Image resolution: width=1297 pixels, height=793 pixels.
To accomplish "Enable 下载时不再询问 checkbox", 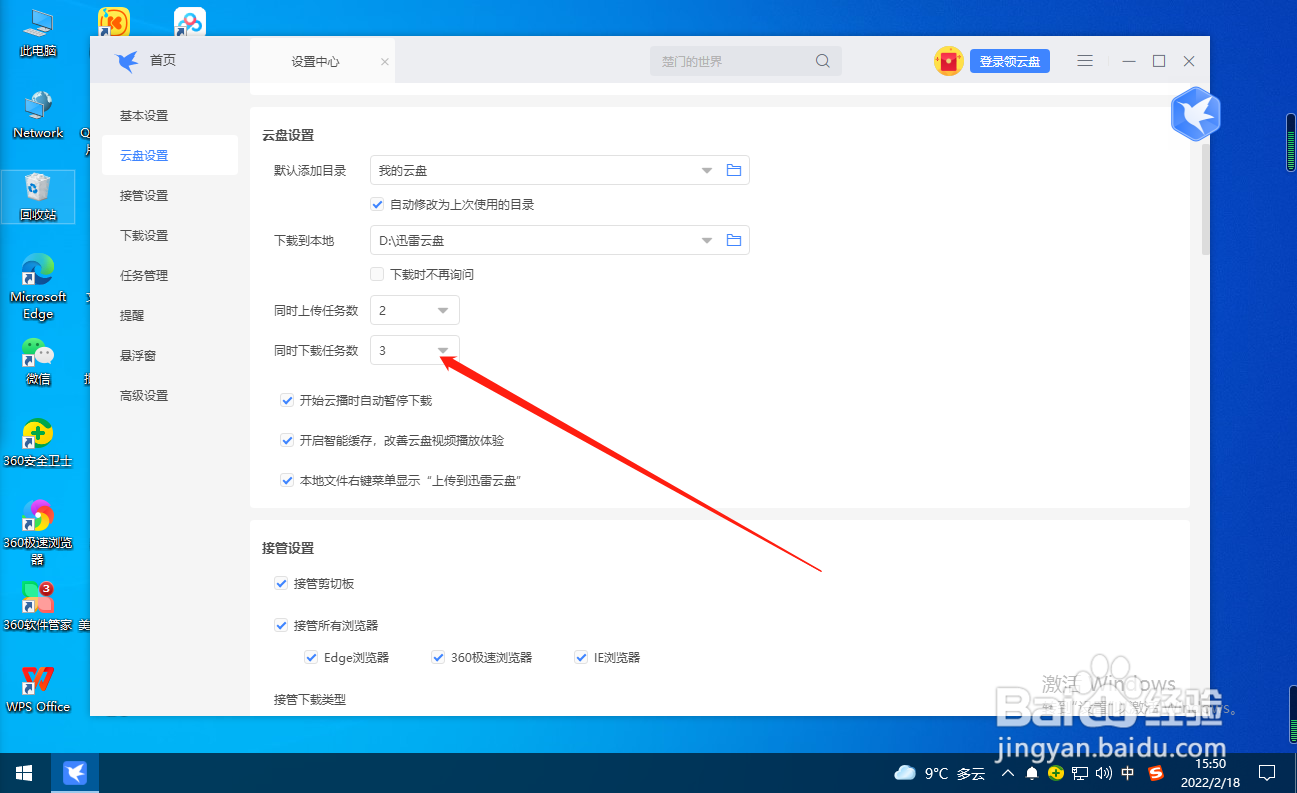I will pos(377,274).
